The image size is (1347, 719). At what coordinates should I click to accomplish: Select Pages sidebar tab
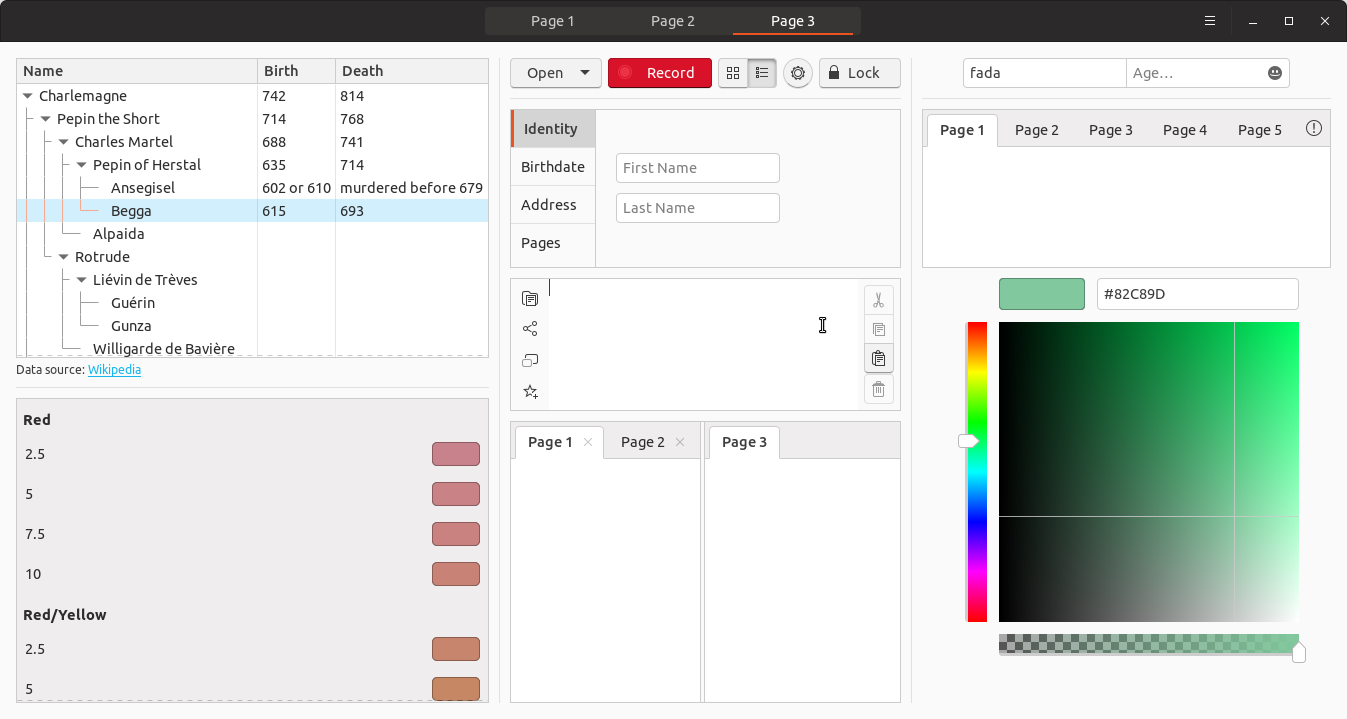coord(553,243)
